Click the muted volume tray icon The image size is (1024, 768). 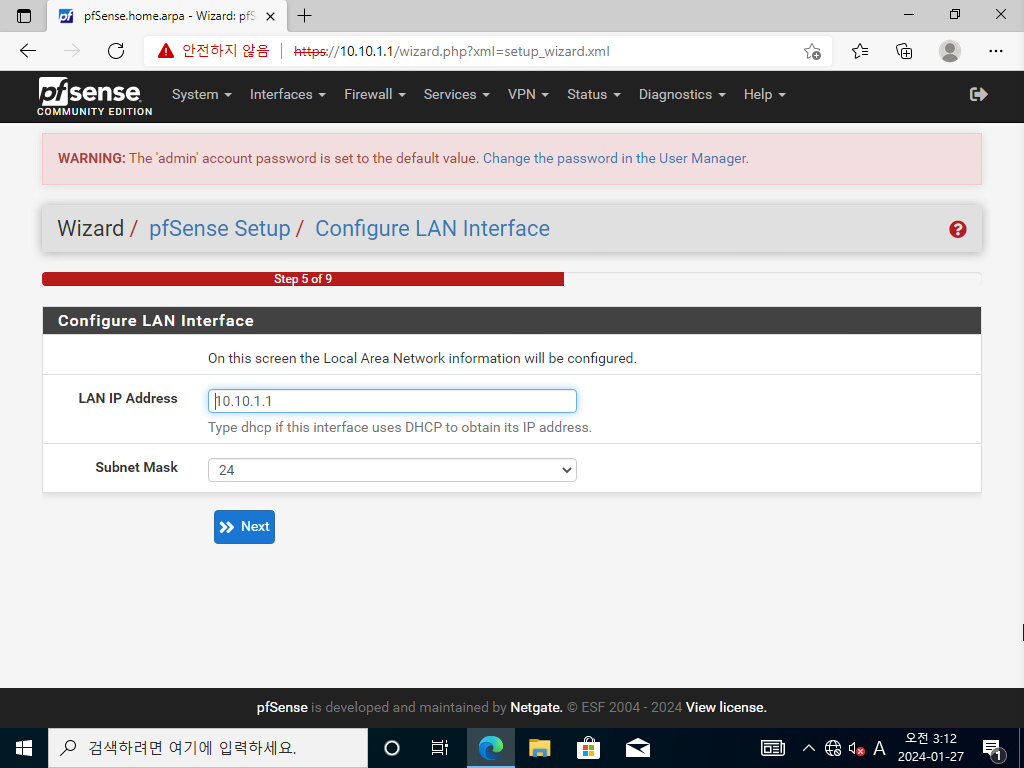coord(856,748)
